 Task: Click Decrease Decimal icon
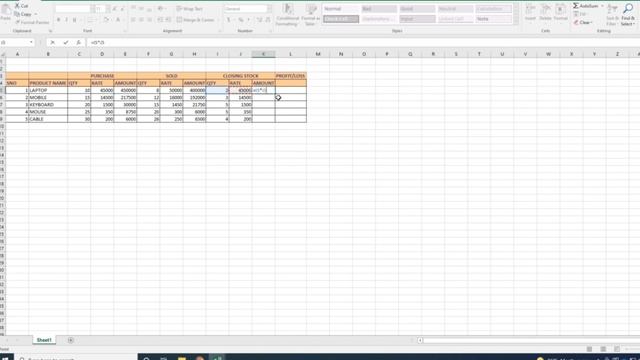pyautogui.click(x=268, y=20)
